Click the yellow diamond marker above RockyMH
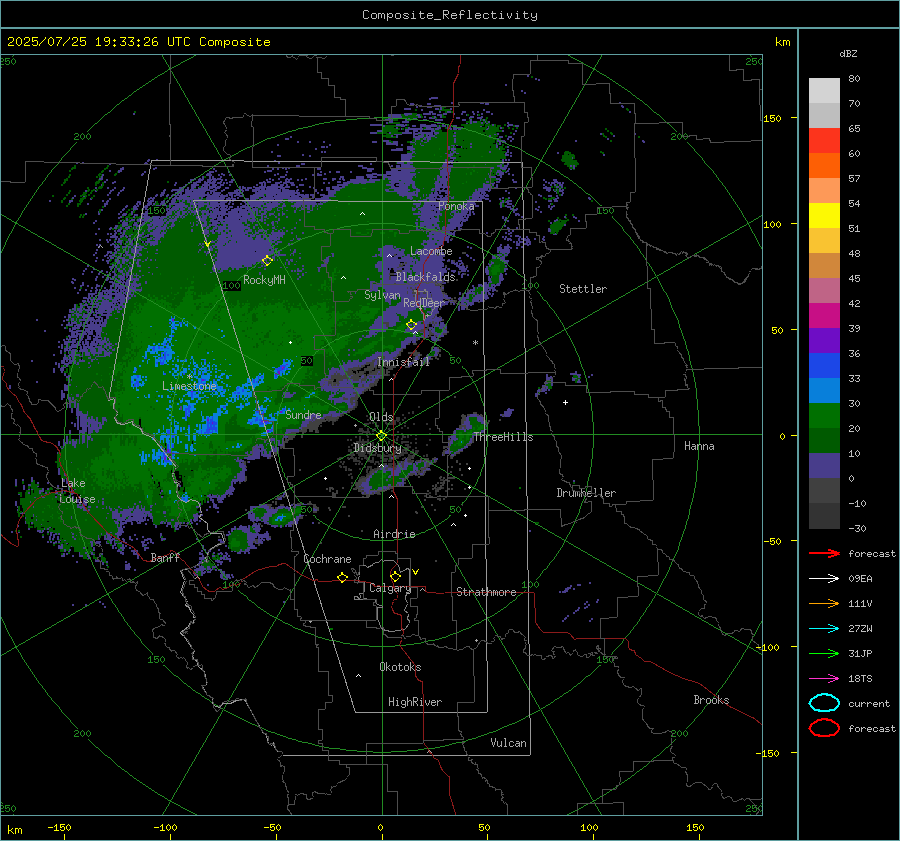Screen dimensions: 900x841 267,261
